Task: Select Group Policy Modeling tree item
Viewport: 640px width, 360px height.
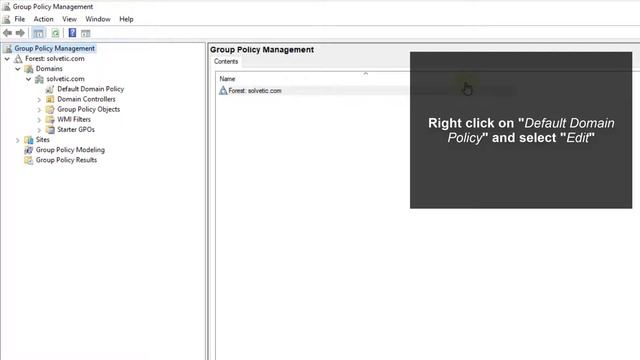Action: click(70, 150)
